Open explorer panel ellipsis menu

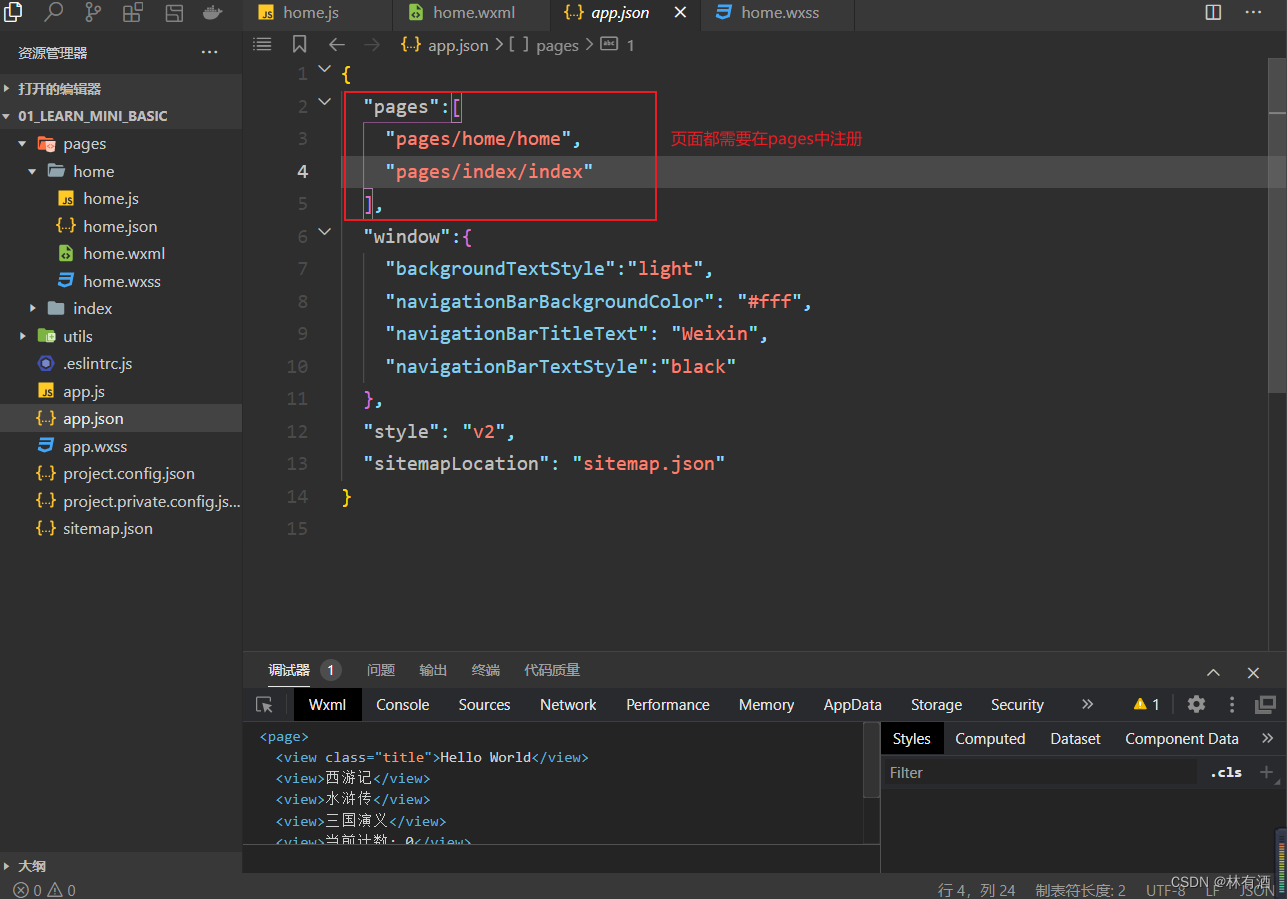(209, 52)
